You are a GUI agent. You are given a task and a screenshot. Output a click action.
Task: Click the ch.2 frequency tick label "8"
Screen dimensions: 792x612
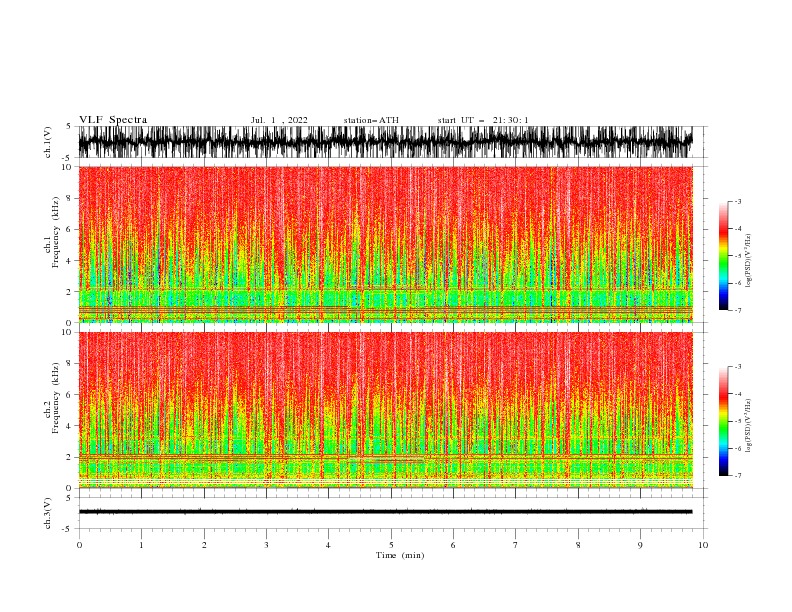(69, 364)
